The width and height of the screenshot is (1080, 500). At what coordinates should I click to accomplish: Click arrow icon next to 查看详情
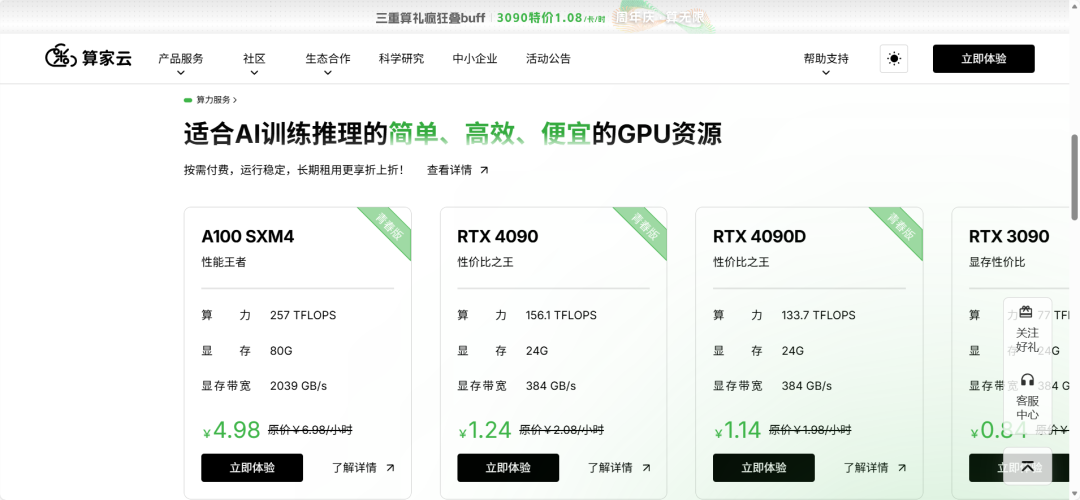[x=484, y=170]
